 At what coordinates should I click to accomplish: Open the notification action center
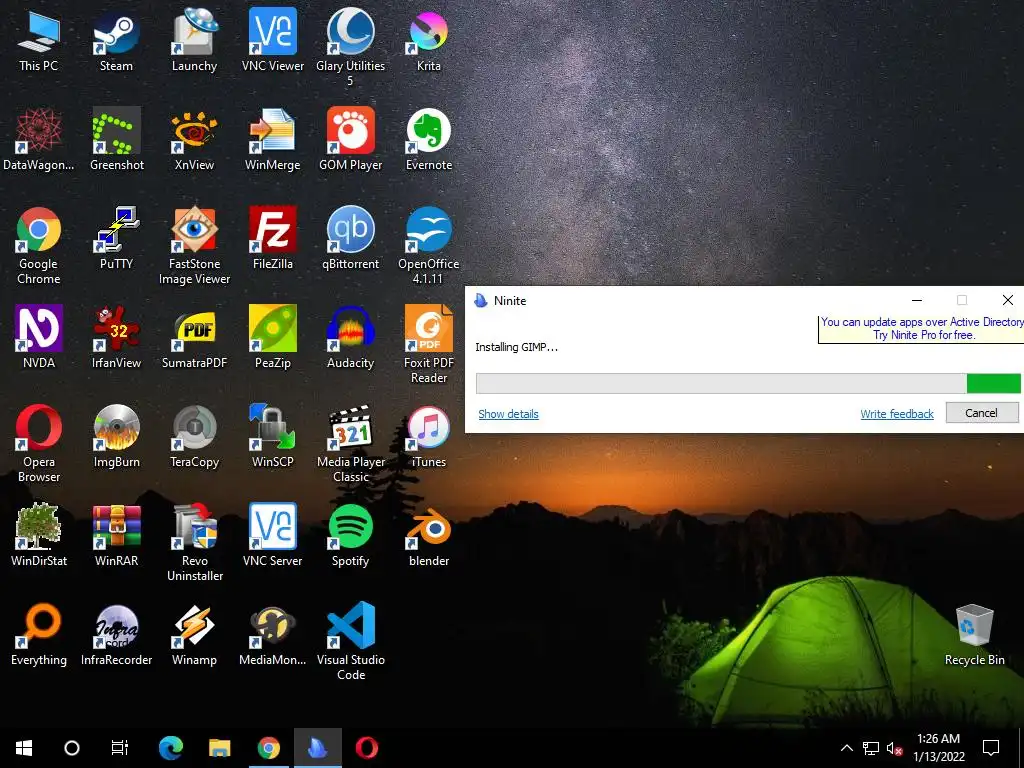click(991, 748)
